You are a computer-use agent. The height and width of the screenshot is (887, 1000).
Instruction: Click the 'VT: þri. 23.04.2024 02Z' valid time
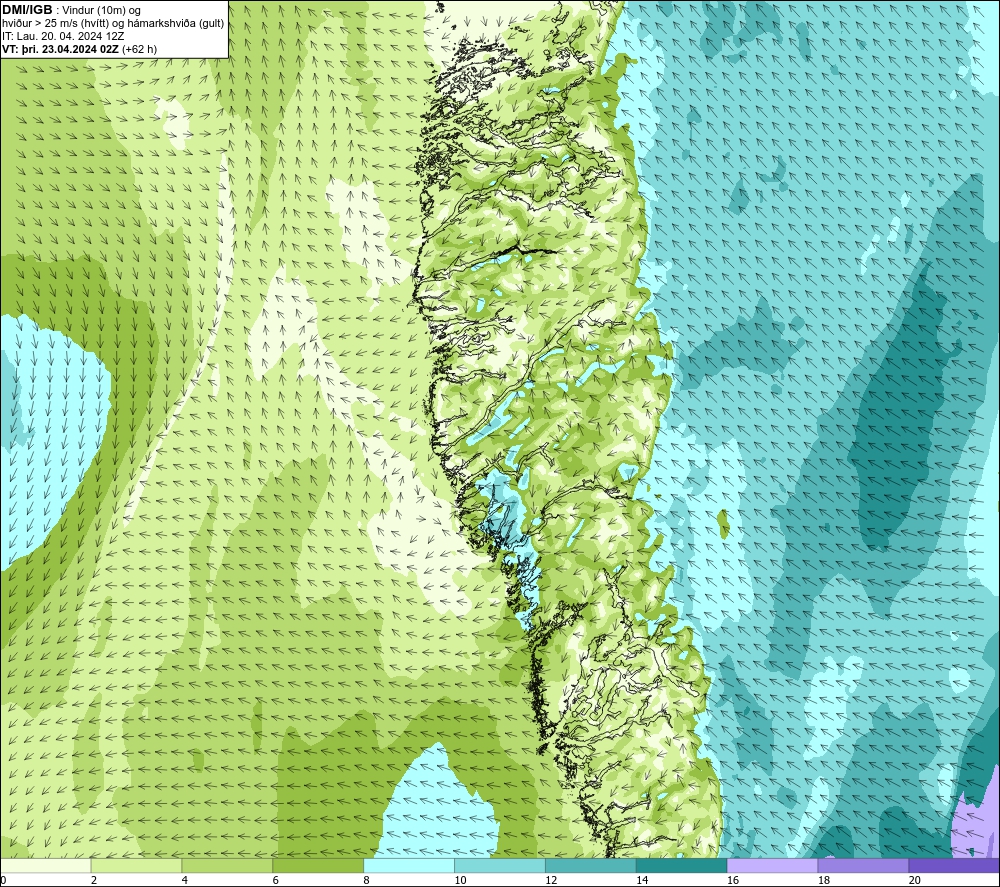click(x=60, y=49)
